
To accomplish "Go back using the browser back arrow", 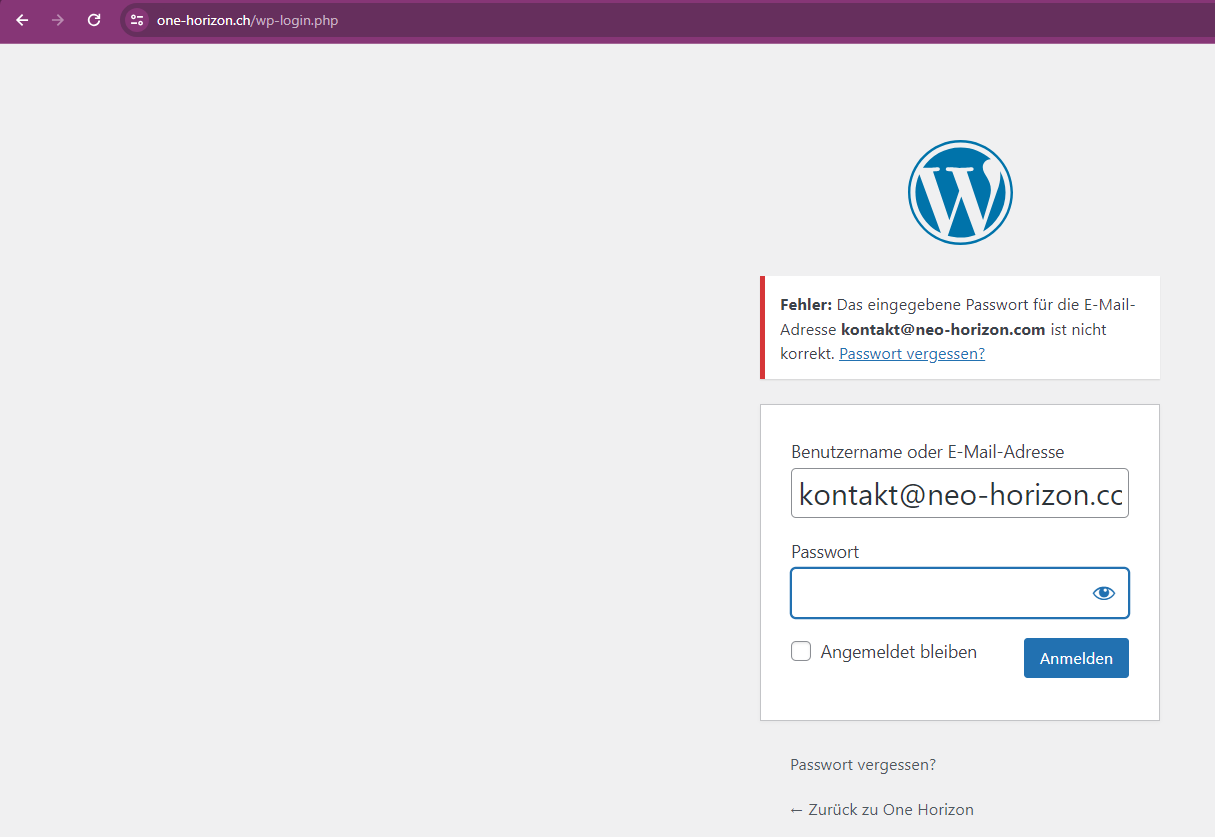I will [x=22, y=20].
